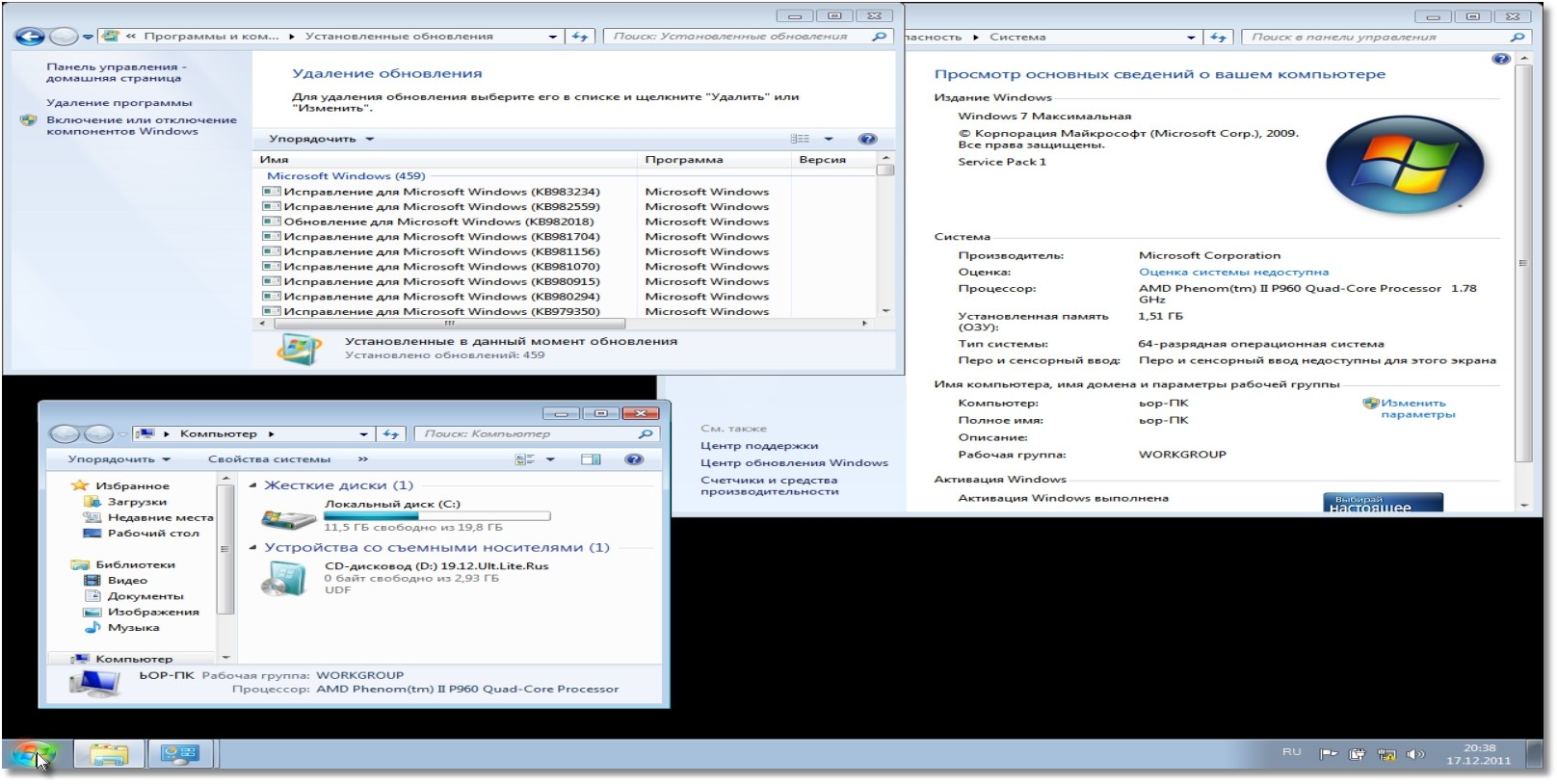Image resolution: width=1557 pixels, height=784 pixels.
Task: Click the clock showing 20:38
Action: point(1479,754)
